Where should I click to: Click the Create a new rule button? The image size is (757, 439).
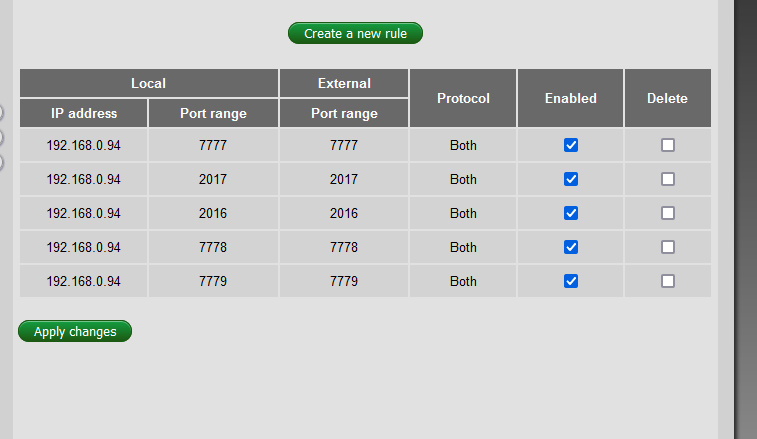tap(355, 34)
